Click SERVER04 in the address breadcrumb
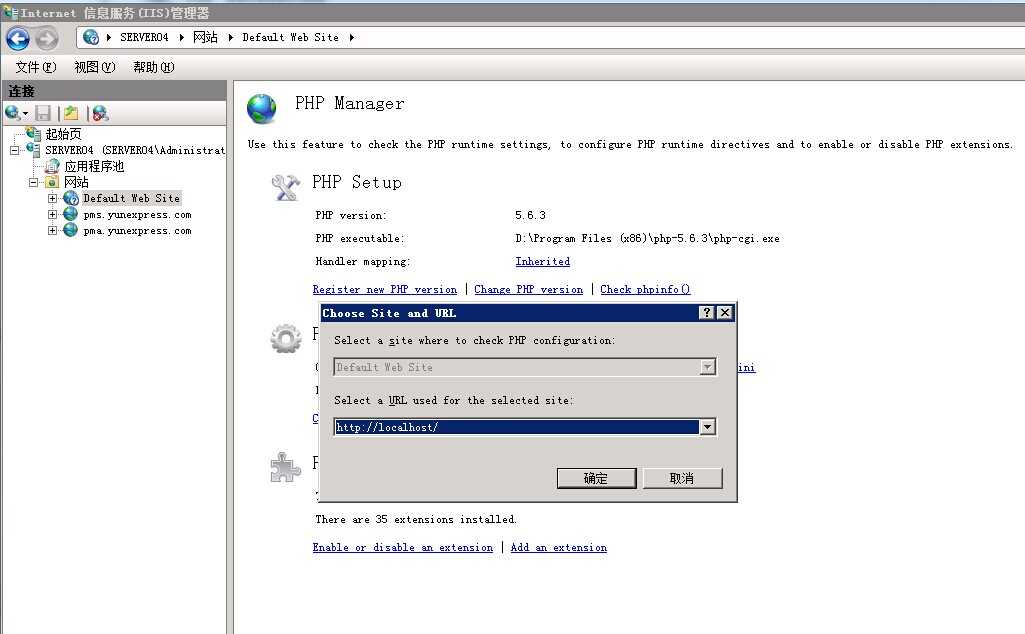This screenshot has width=1025, height=634. pos(144,37)
